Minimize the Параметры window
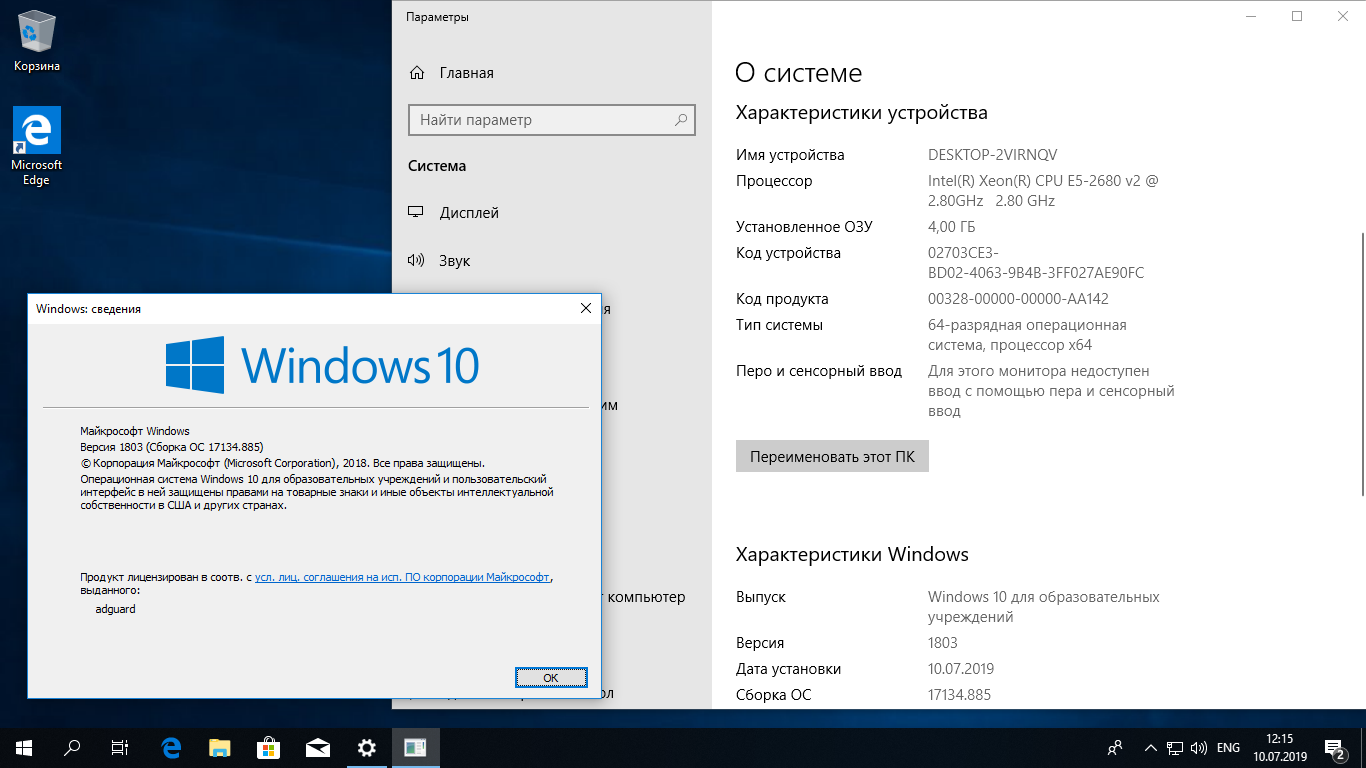Screen dimensions: 1366x768 tap(1251, 16)
